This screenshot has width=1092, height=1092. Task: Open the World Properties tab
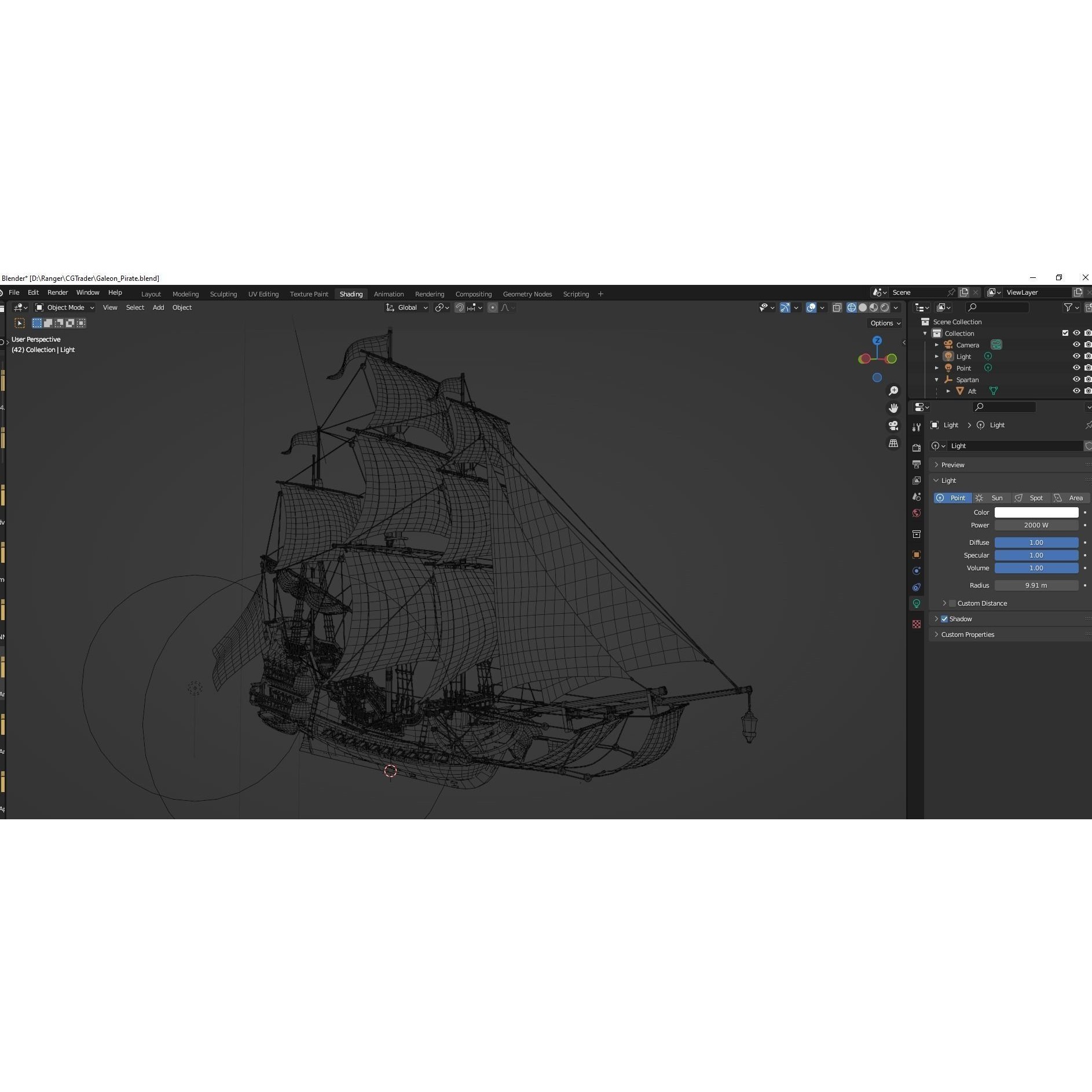point(917,513)
